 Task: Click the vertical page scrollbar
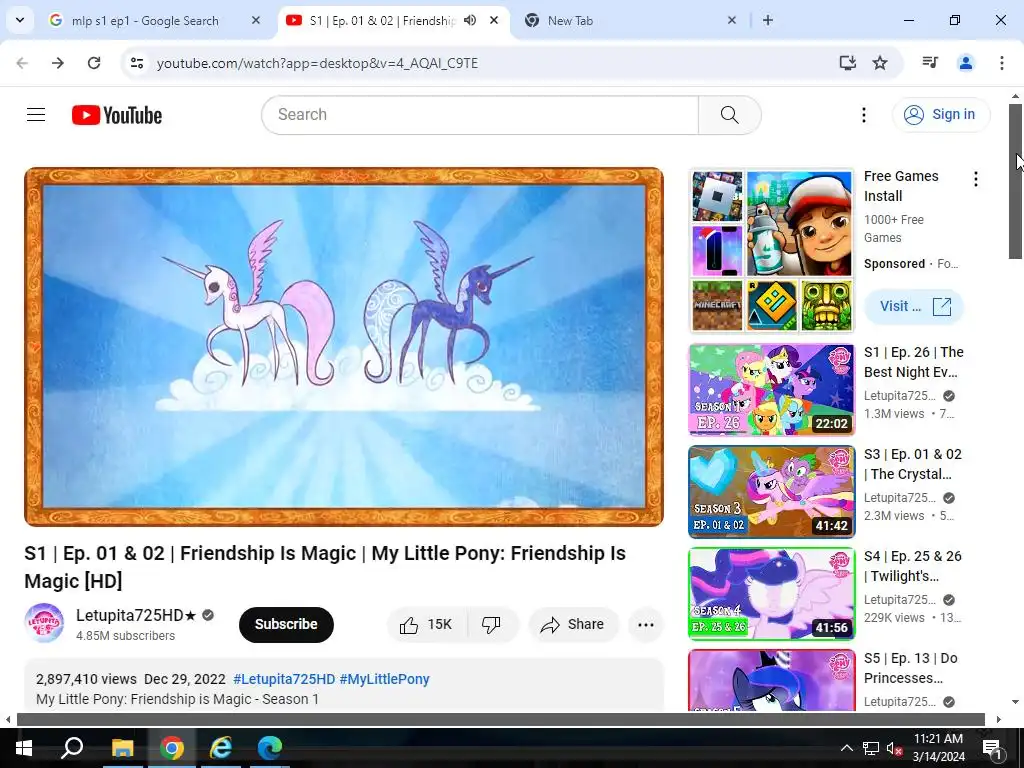pyautogui.click(x=1016, y=181)
